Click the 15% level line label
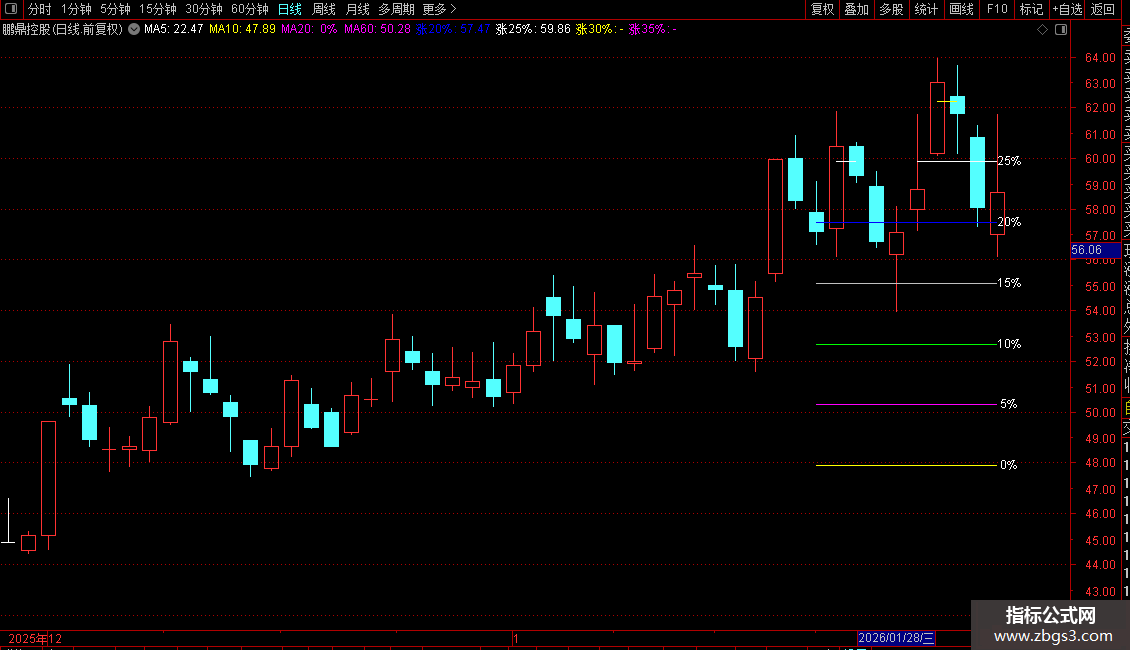The height and width of the screenshot is (650, 1130). (1009, 283)
